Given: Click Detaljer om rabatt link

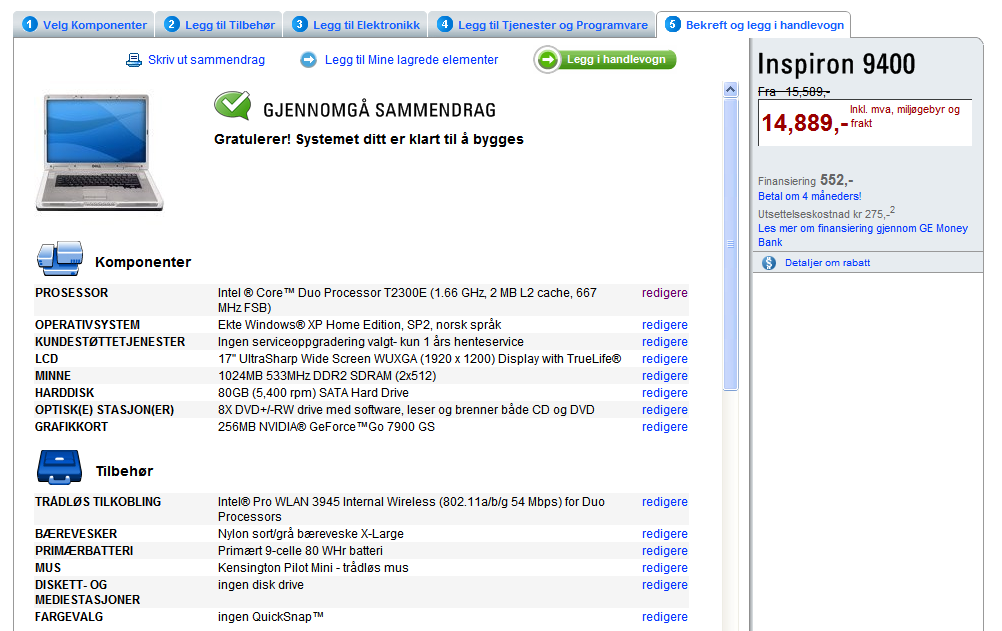Looking at the screenshot, I should point(828,263).
